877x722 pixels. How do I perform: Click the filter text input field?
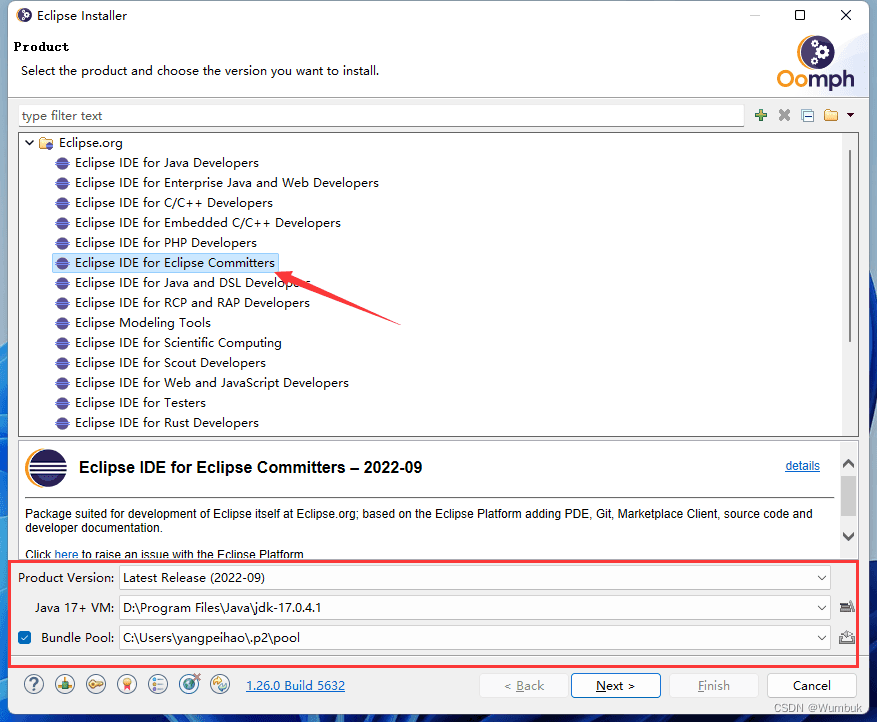pyautogui.click(x=381, y=116)
